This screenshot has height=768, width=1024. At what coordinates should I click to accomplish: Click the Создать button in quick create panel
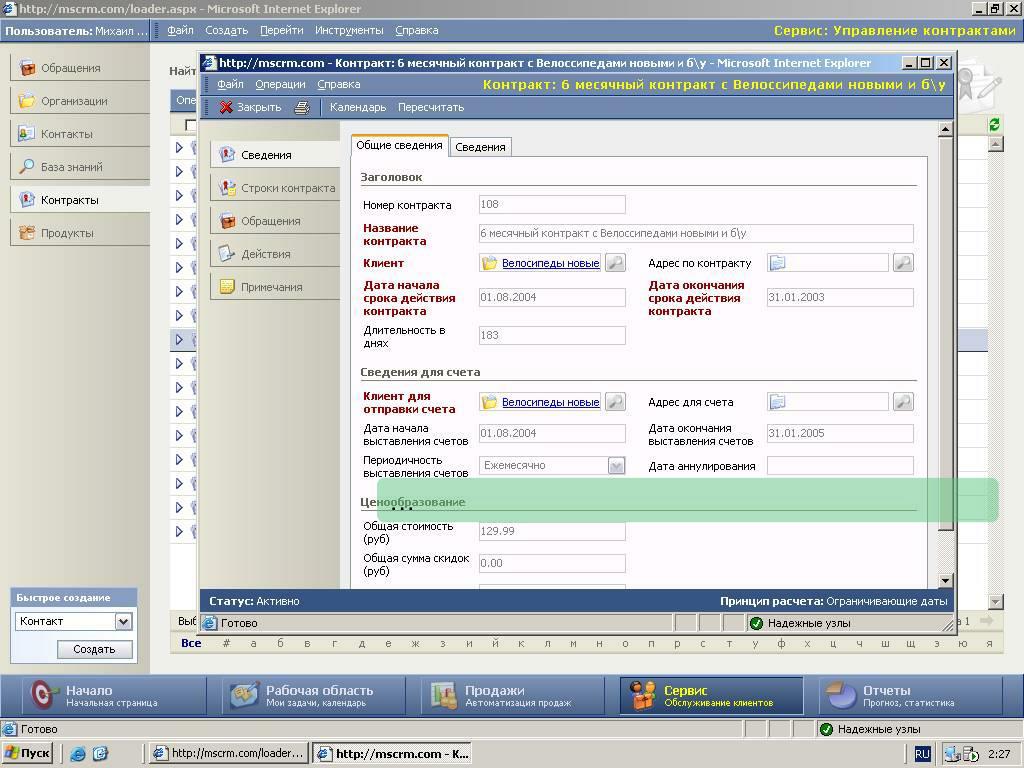click(94, 650)
